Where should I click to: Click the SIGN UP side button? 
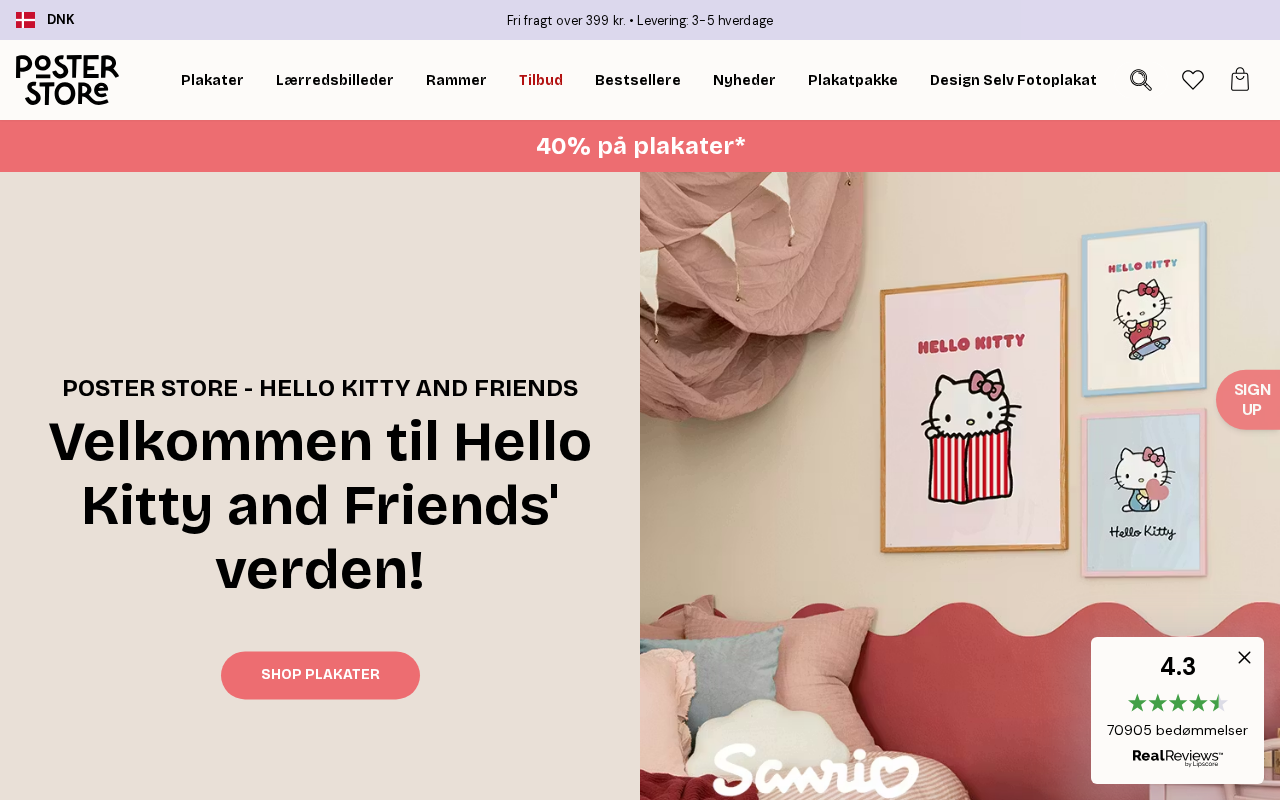click(1250, 400)
